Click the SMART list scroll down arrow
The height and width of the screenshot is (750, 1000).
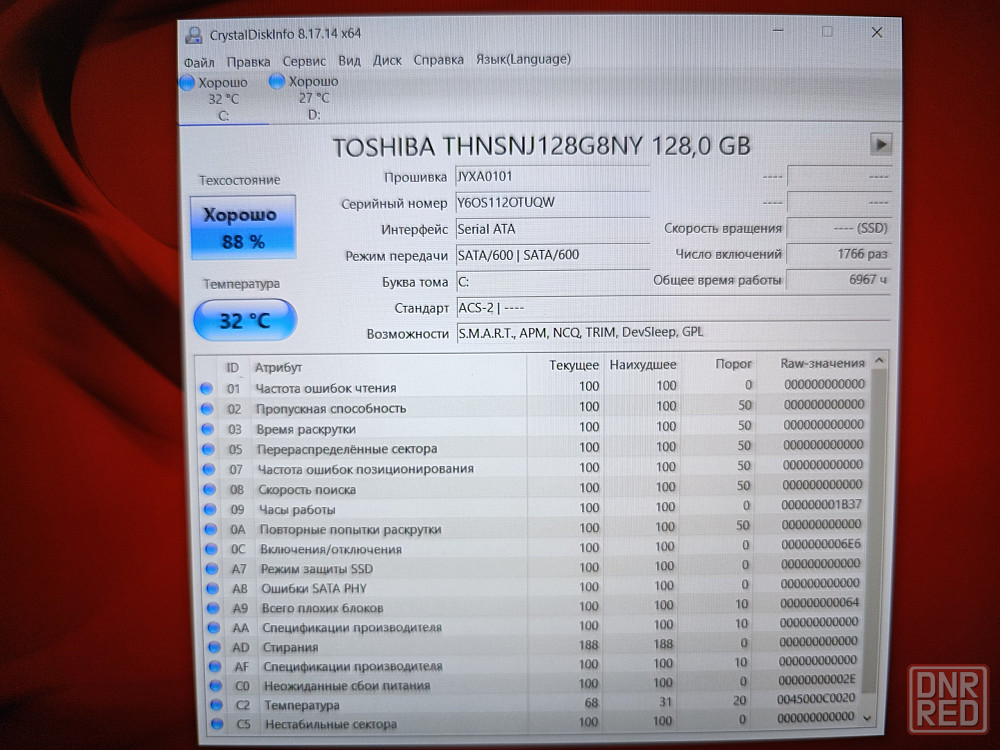pos(867,717)
